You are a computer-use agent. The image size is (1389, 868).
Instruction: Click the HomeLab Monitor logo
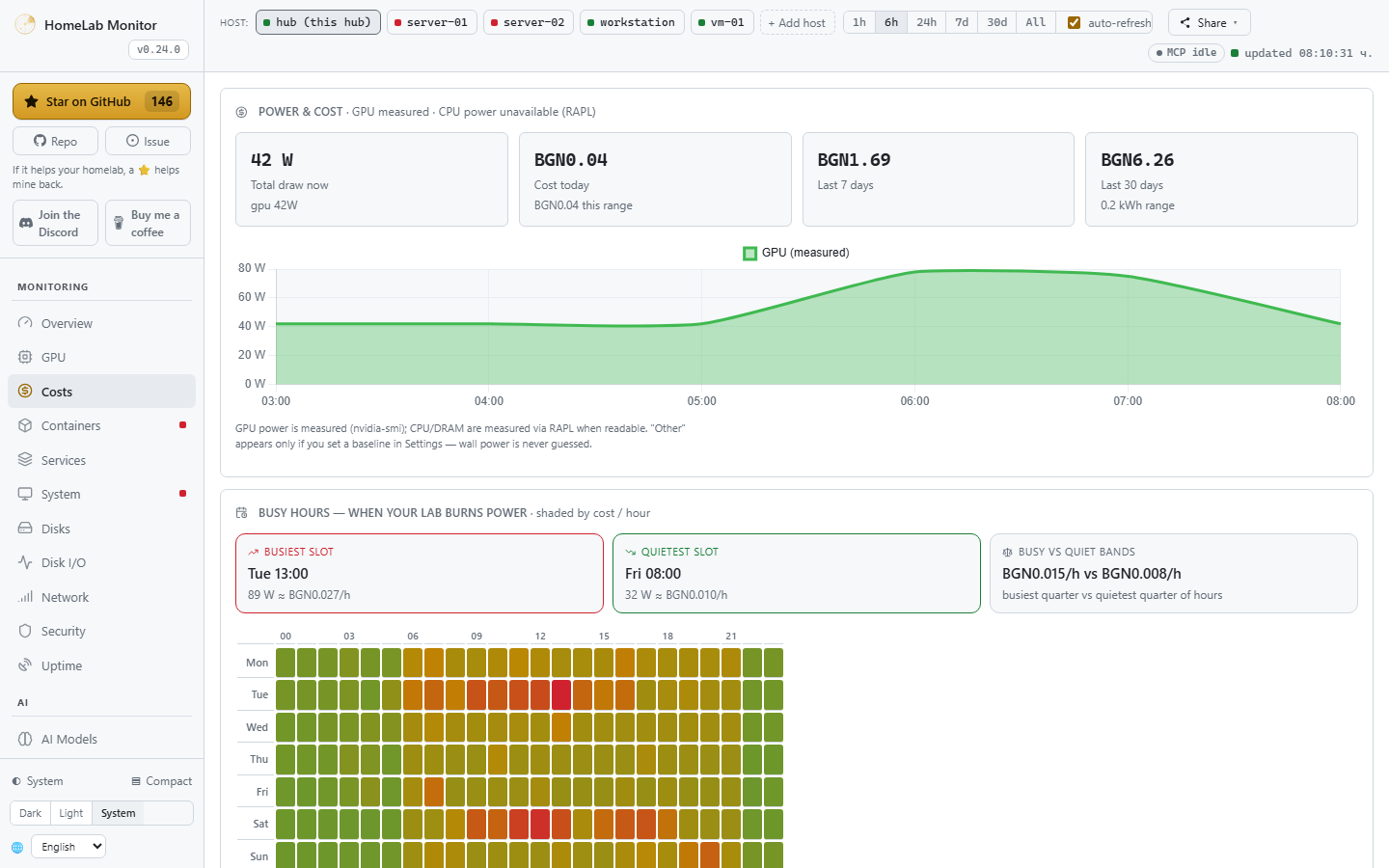pos(25,24)
